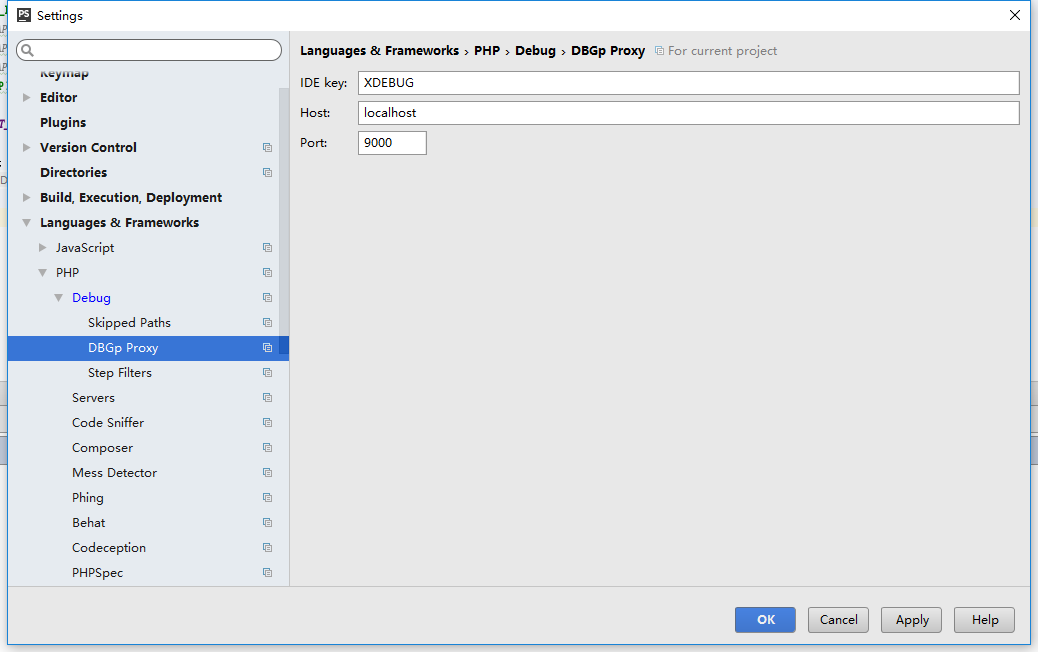Open the Servers settings page

tap(93, 398)
